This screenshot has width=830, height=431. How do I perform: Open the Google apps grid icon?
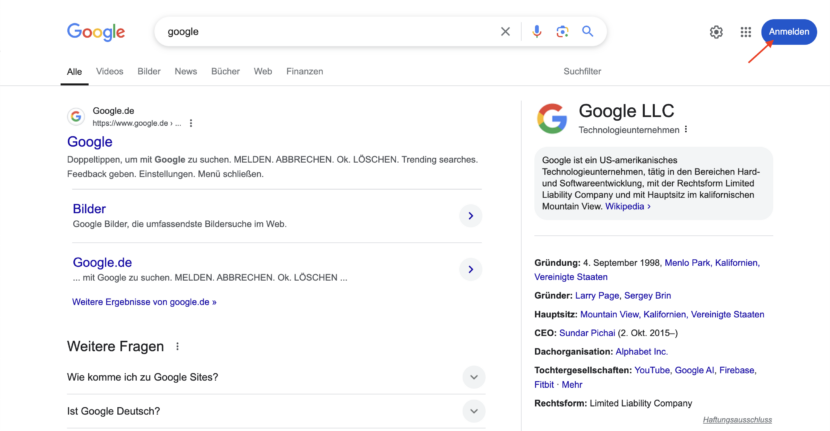(x=746, y=32)
